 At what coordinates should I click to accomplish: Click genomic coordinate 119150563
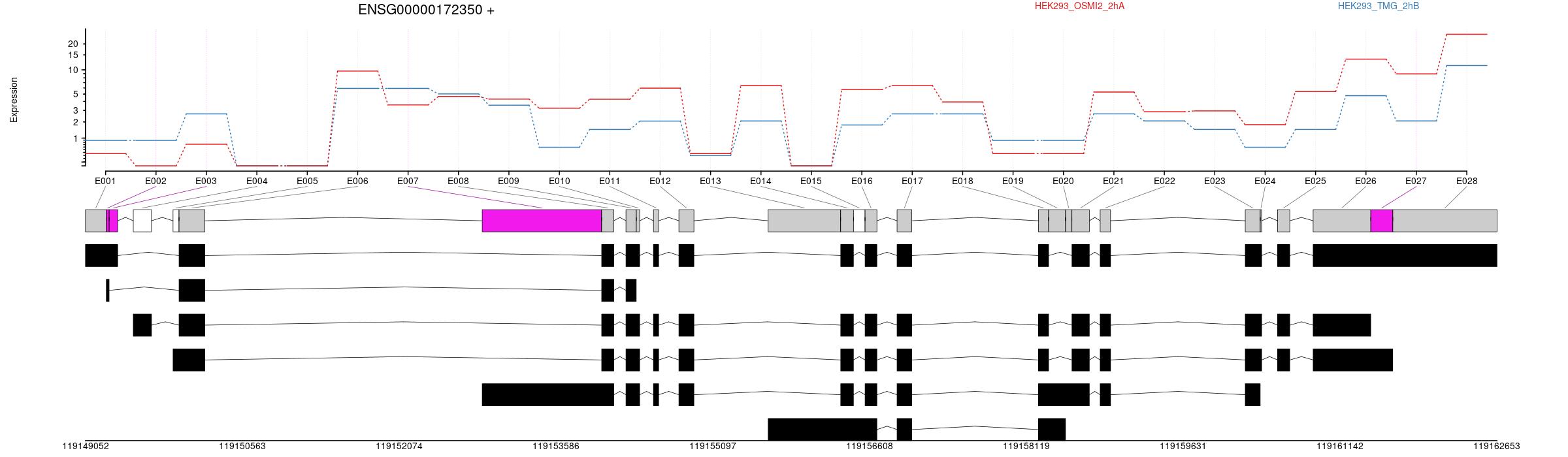click(x=242, y=447)
